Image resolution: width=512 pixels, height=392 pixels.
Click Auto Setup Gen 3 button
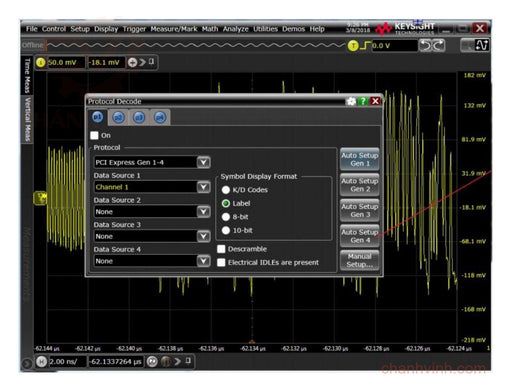coord(360,211)
